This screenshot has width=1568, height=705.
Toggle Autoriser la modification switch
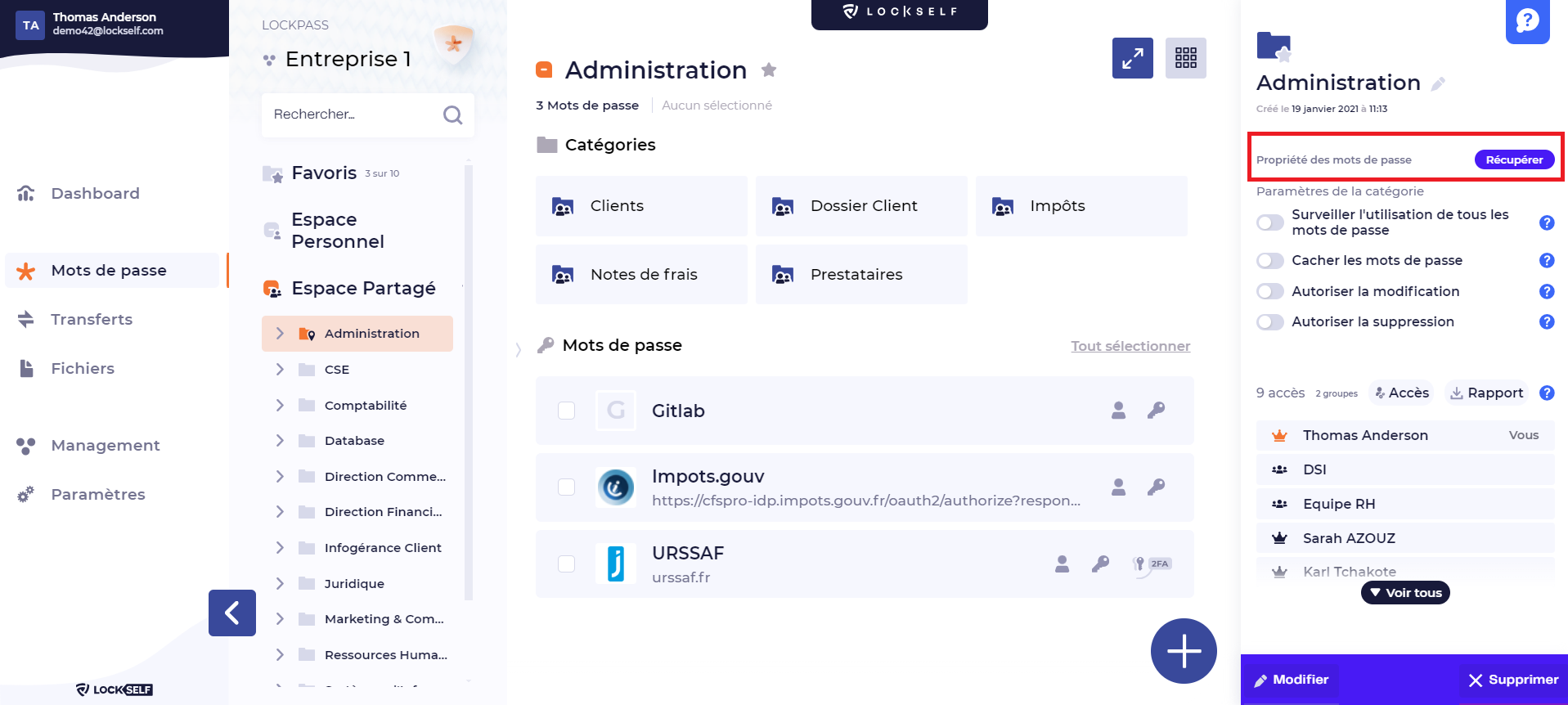(x=1270, y=292)
